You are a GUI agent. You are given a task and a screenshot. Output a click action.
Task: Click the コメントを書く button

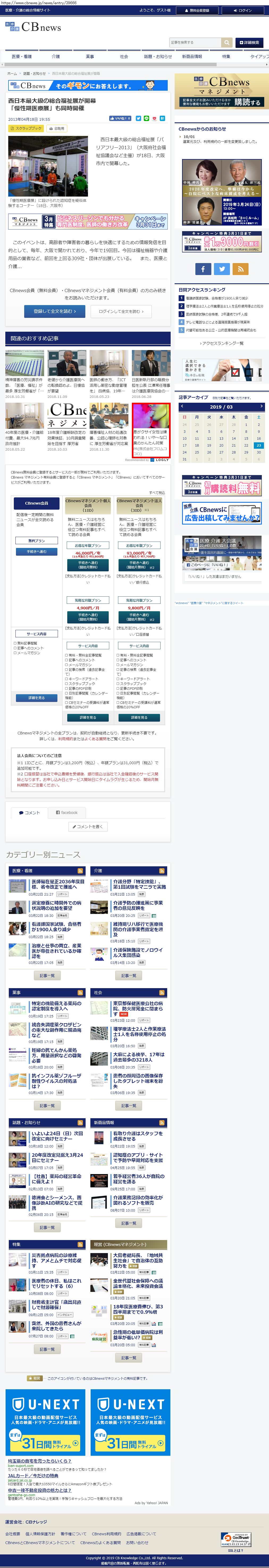88,827
